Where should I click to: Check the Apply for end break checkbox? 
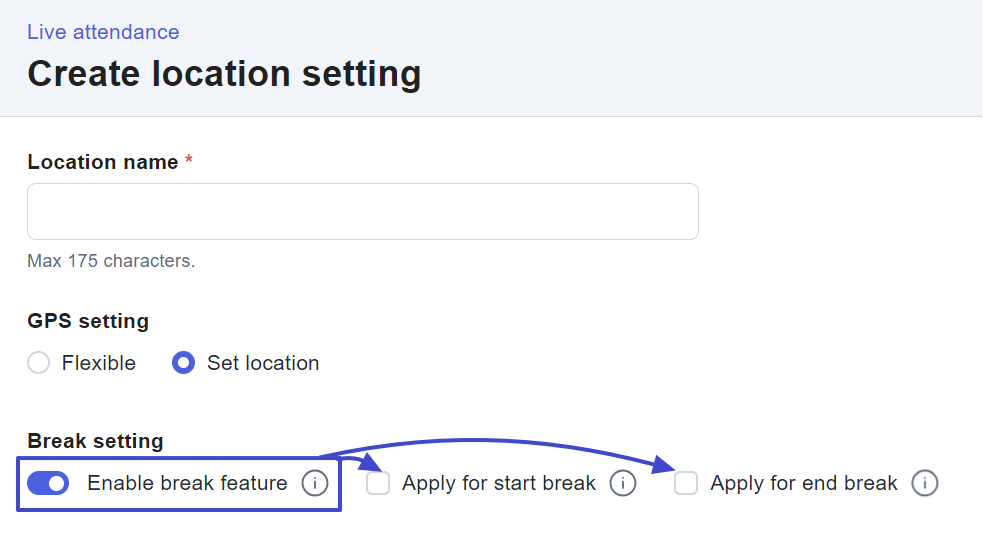tap(686, 484)
